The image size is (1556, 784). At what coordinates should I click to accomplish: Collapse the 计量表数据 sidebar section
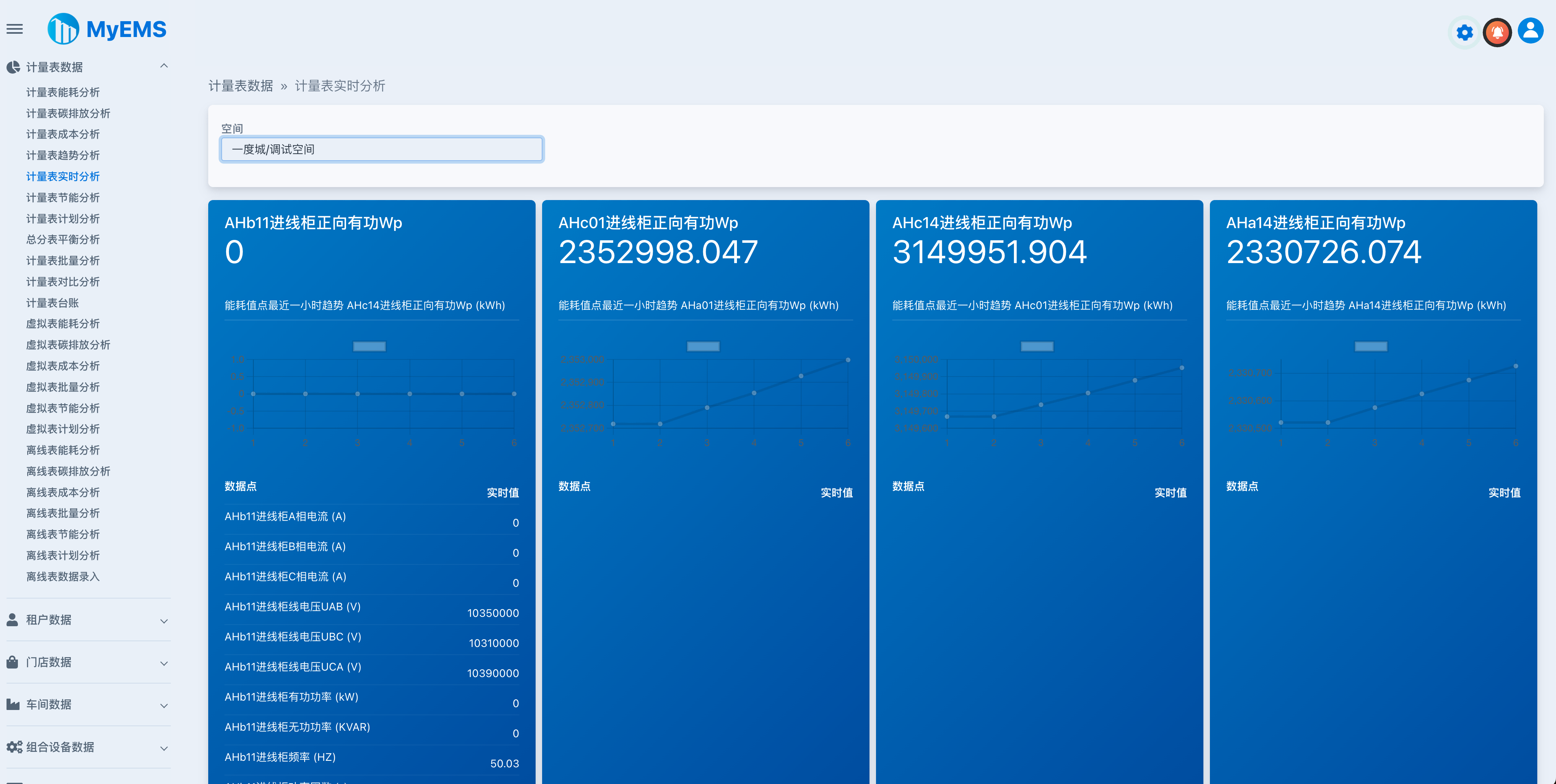(164, 66)
